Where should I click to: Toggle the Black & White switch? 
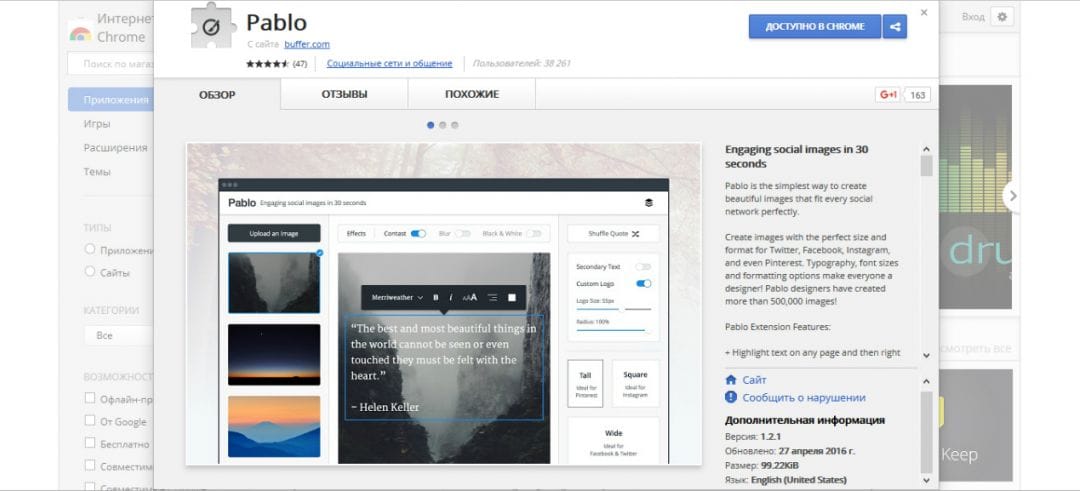(x=534, y=233)
